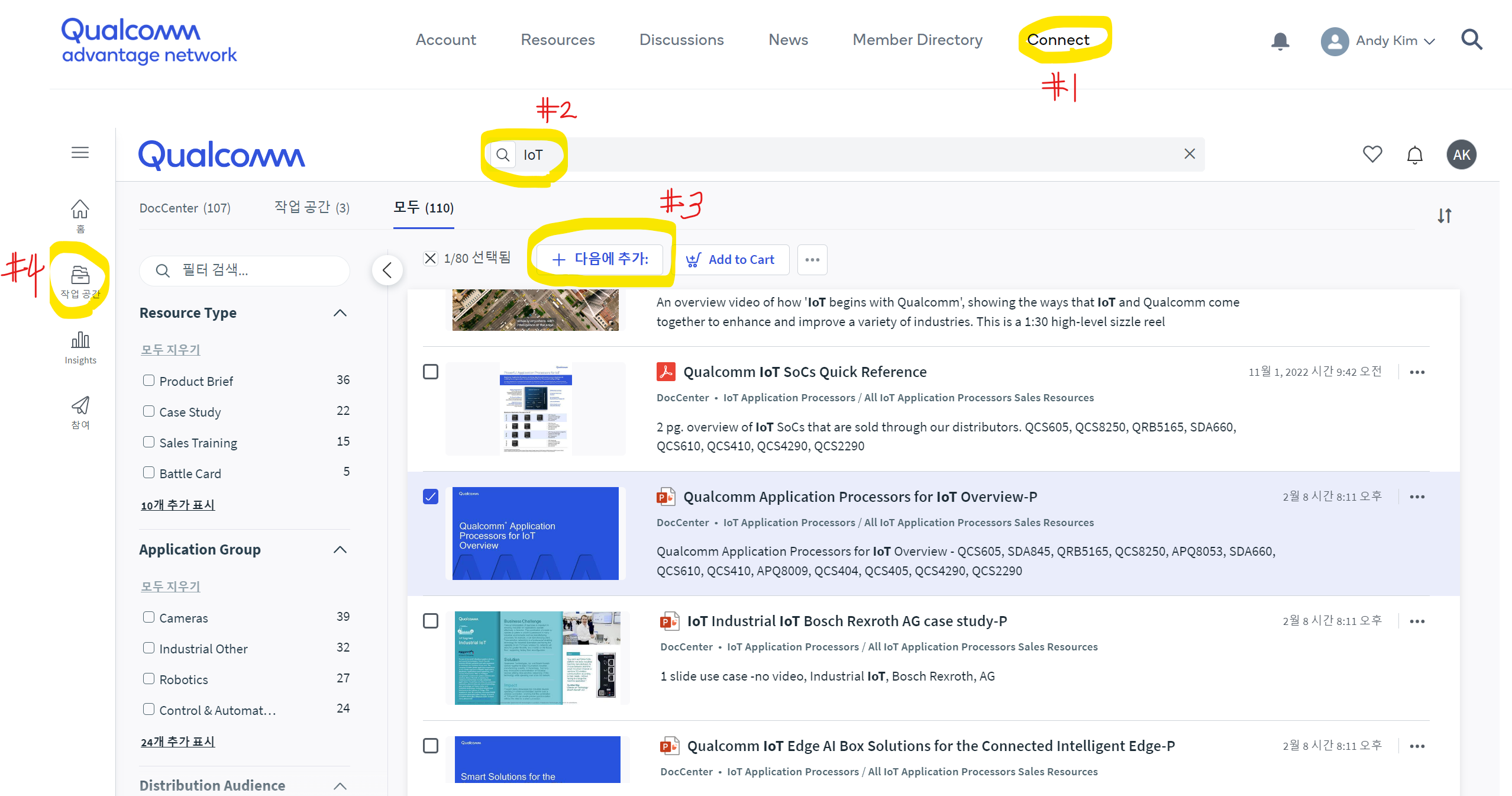Screen dimensions: 1512x796
Task: Open the portal notifications bell icon
Action: click(x=1415, y=154)
